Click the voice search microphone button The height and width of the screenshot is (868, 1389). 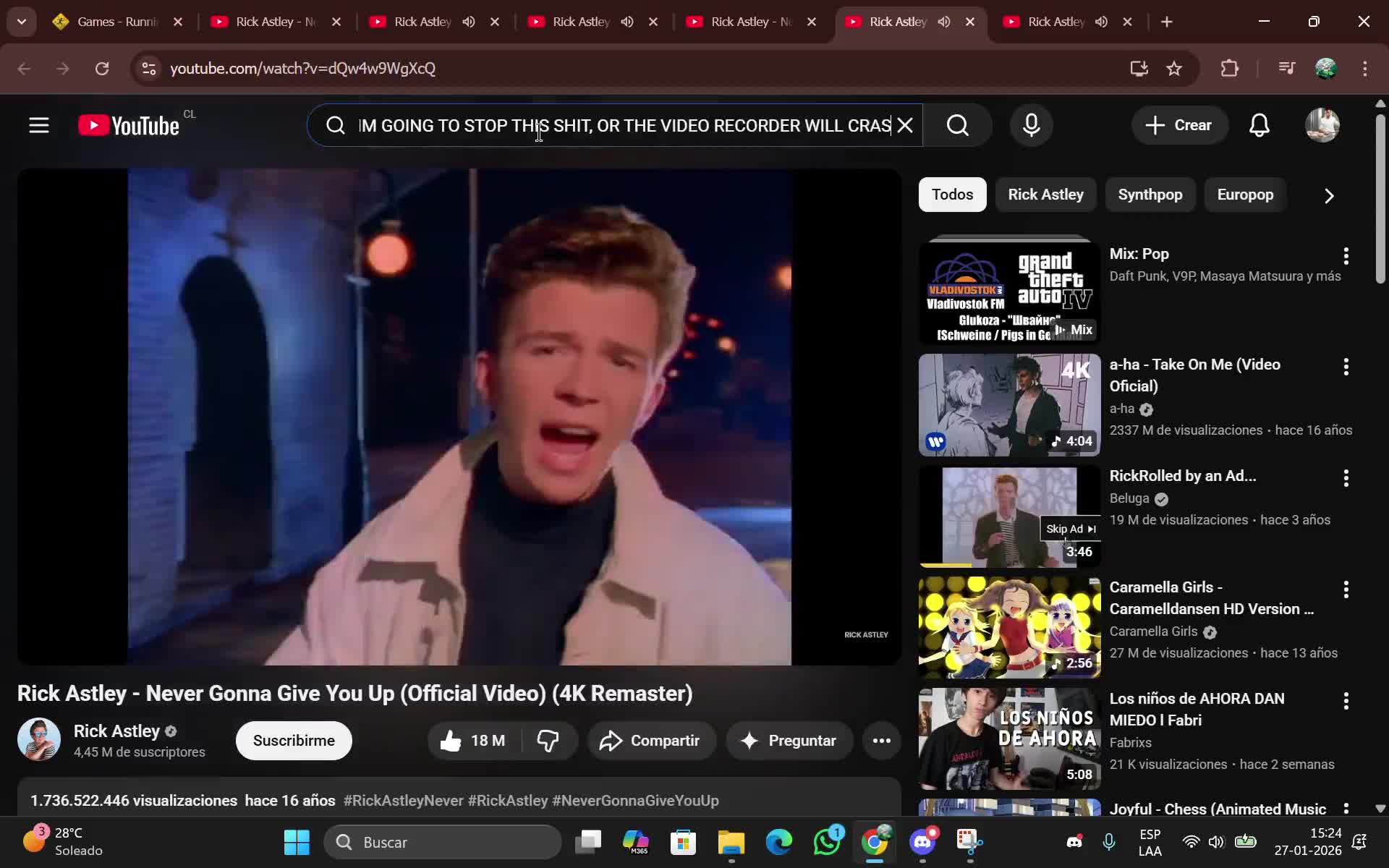tap(1032, 126)
